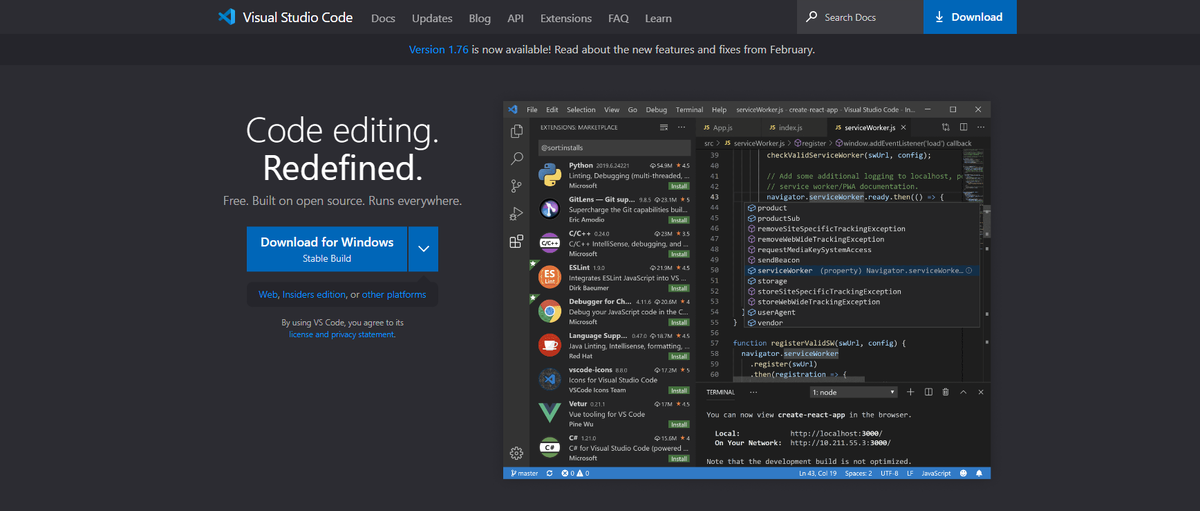The image size is (1200, 511).
Task: Open the Learn nav item
Action: click(x=658, y=18)
